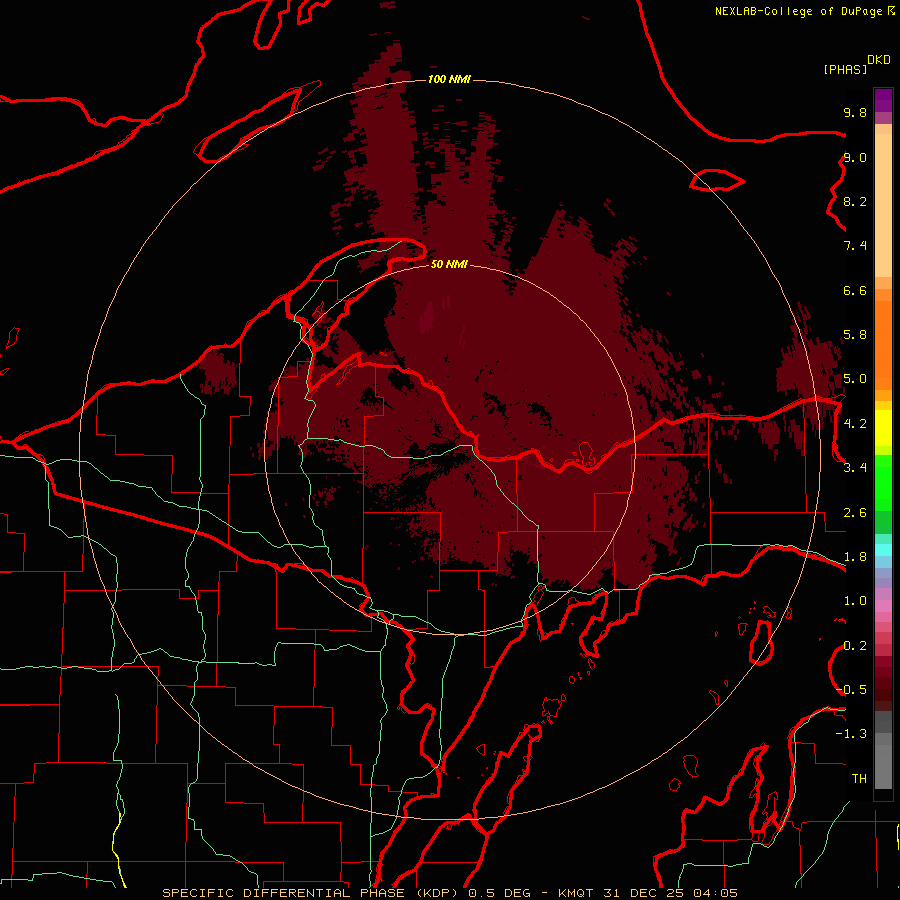Click the 8.2 scale value
This screenshot has width=900, height=900.
click(x=855, y=201)
